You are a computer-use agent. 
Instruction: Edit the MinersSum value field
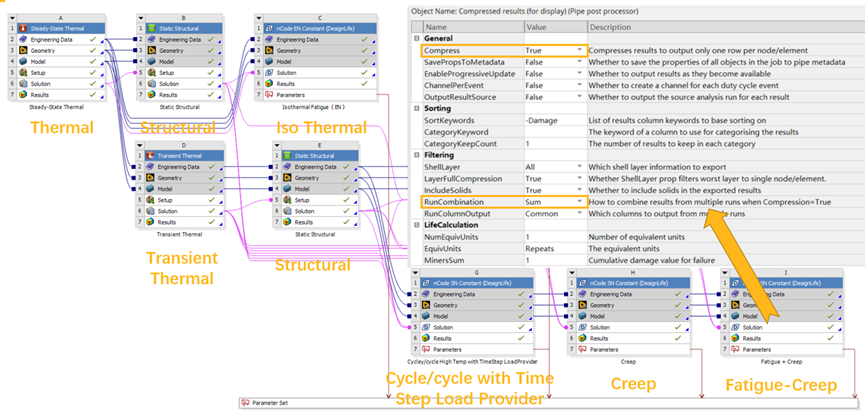pyautogui.click(x=555, y=260)
